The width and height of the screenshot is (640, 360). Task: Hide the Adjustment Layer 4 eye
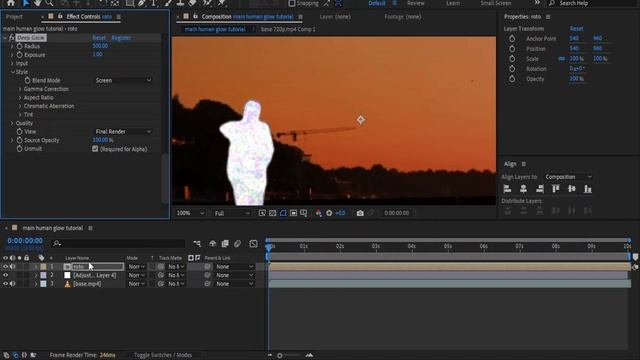point(5,275)
